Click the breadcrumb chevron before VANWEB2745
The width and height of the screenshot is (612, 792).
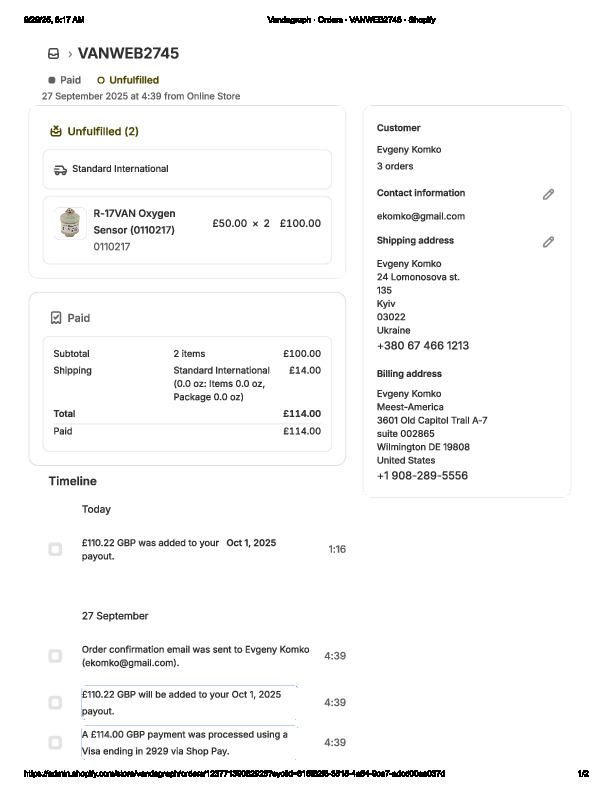pyautogui.click(x=69, y=54)
